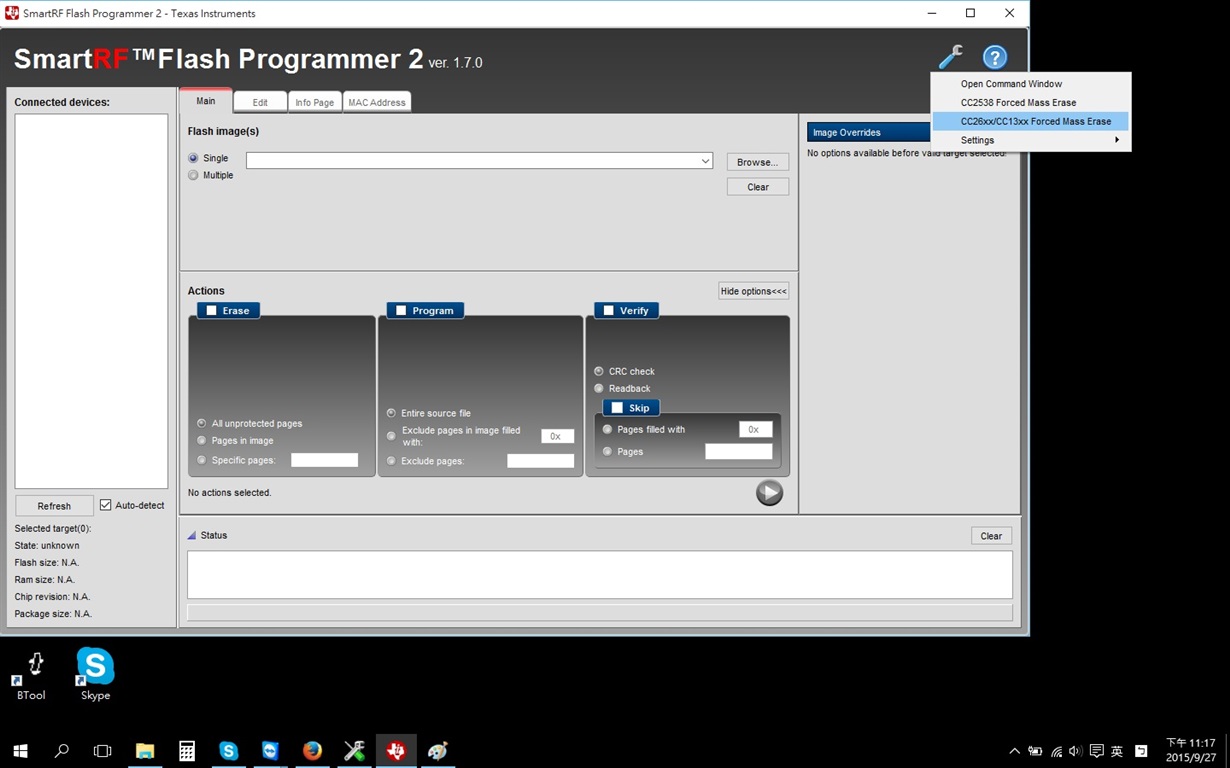
Task: Show hidden system tray icons
Action: point(1014,751)
